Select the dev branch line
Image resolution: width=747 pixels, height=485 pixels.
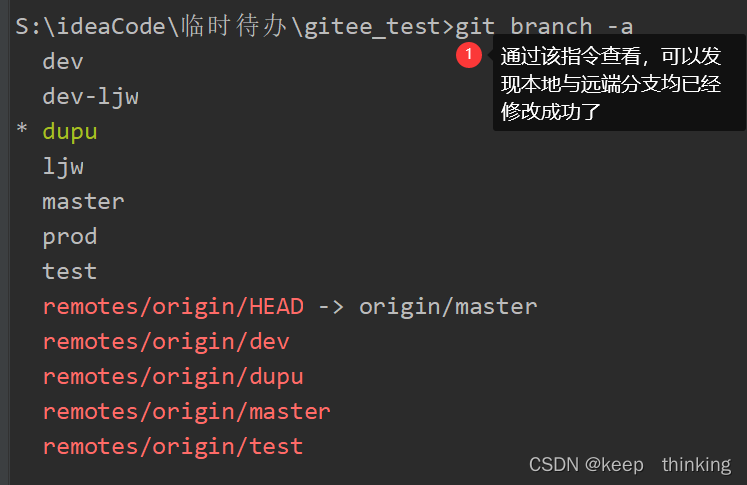pyautogui.click(x=63, y=61)
